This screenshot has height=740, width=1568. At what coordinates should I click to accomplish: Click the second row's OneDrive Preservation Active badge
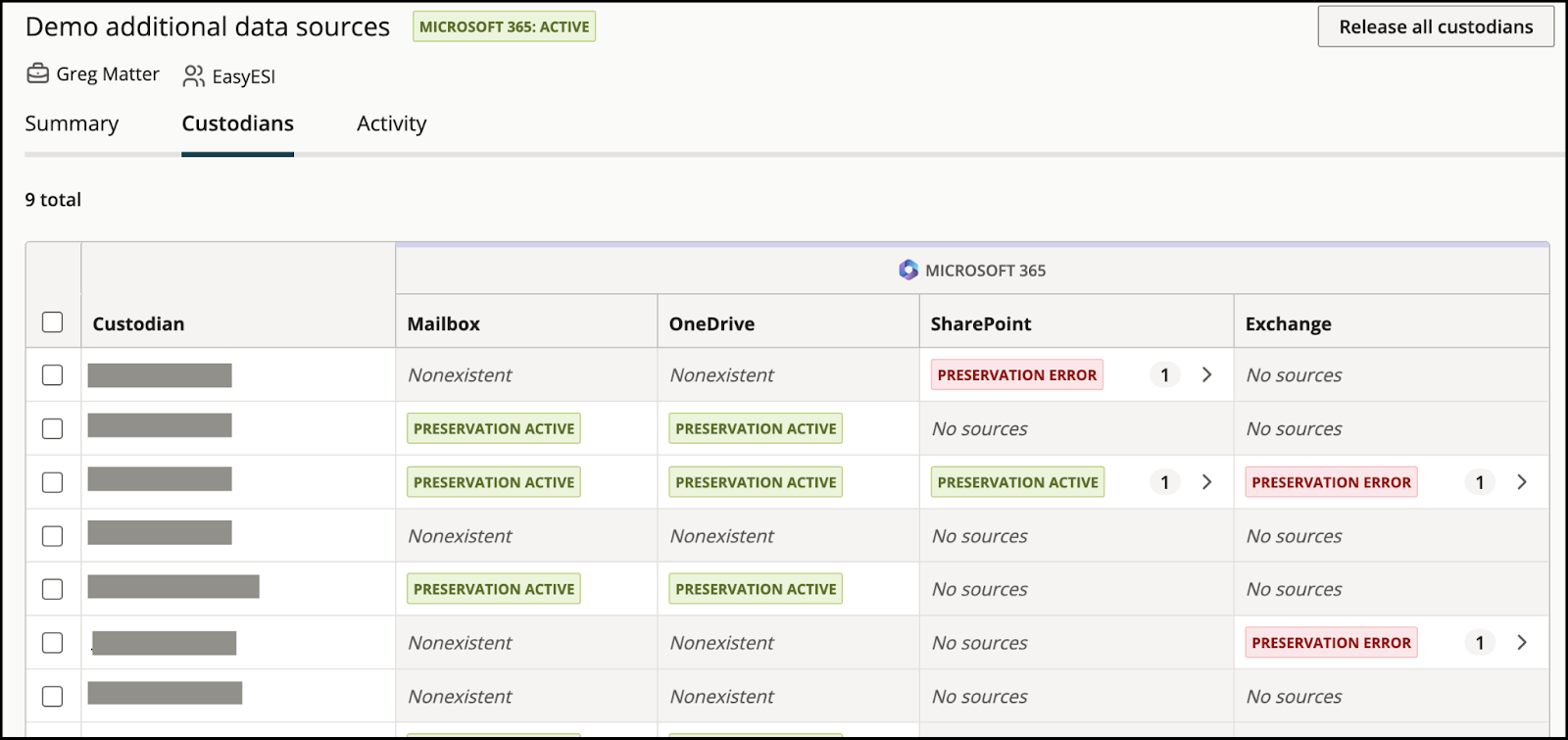[x=756, y=428]
